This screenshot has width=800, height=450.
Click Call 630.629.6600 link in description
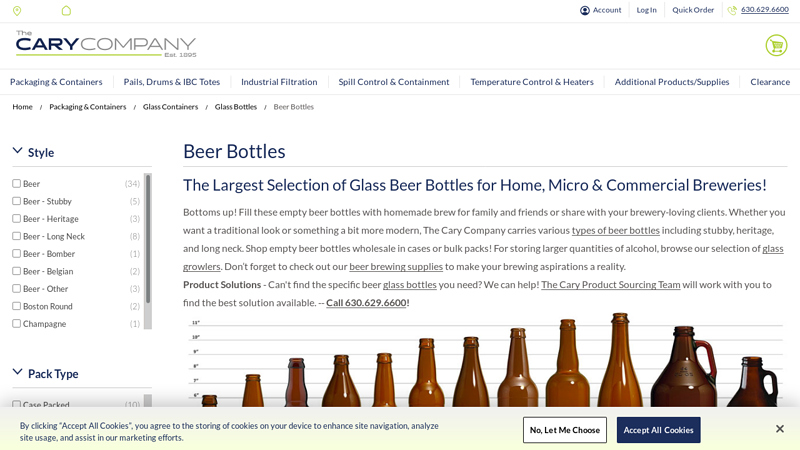[x=366, y=303]
